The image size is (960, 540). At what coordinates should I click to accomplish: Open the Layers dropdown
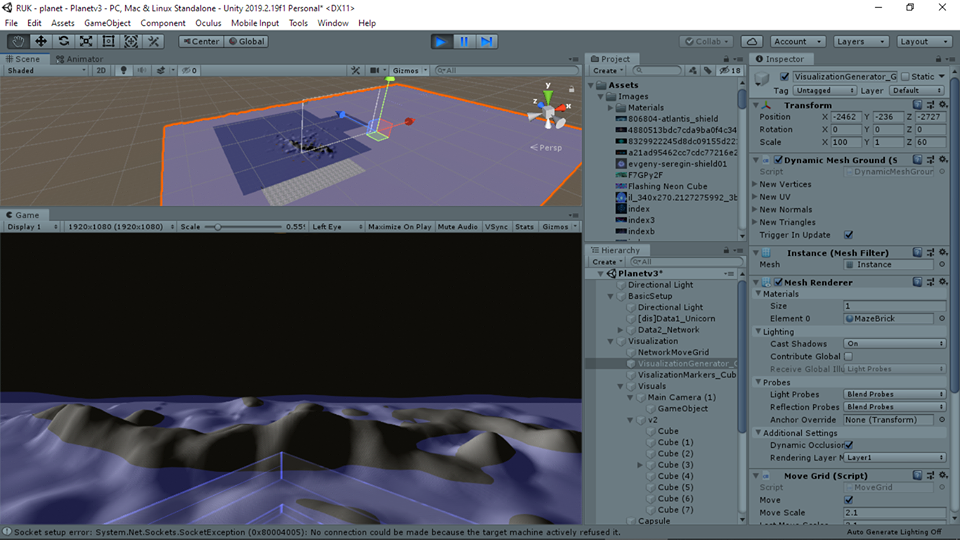coord(860,41)
